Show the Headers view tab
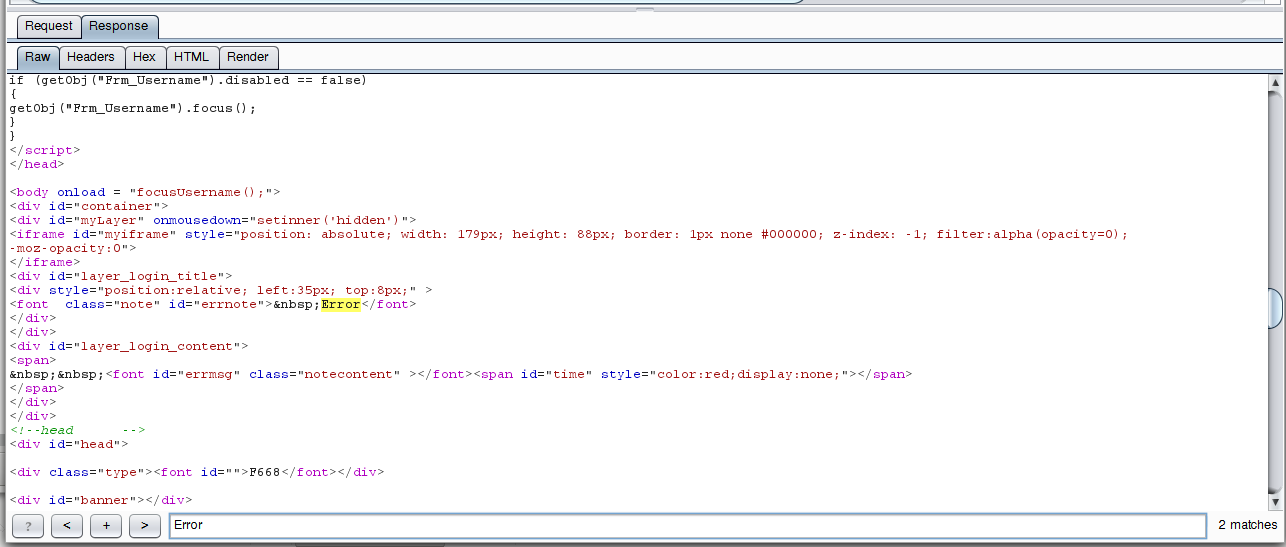Image resolution: width=1286 pixels, height=547 pixels. pyautogui.click(x=91, y=57)
